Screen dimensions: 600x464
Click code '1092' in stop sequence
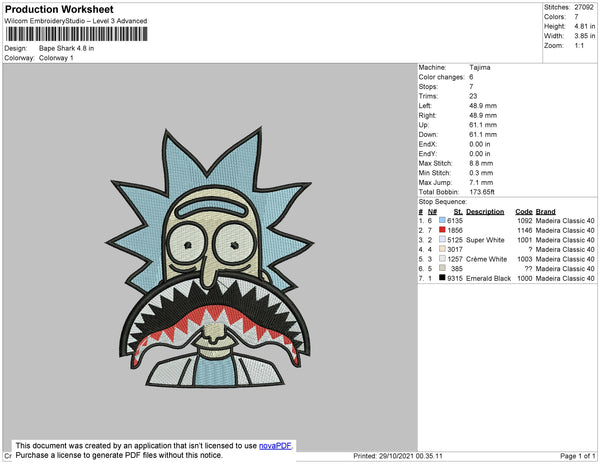tap(525, 221)
